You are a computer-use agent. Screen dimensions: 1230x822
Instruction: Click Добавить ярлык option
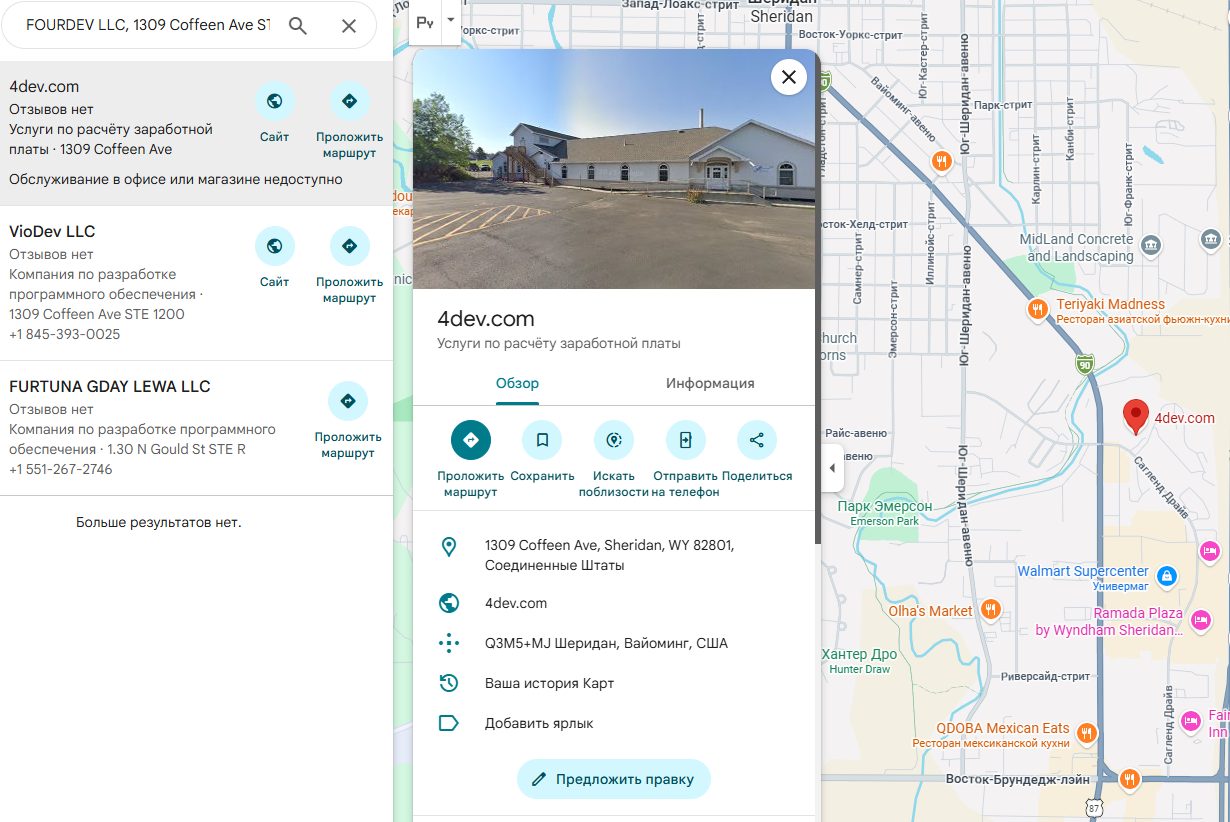click(539, 723)
